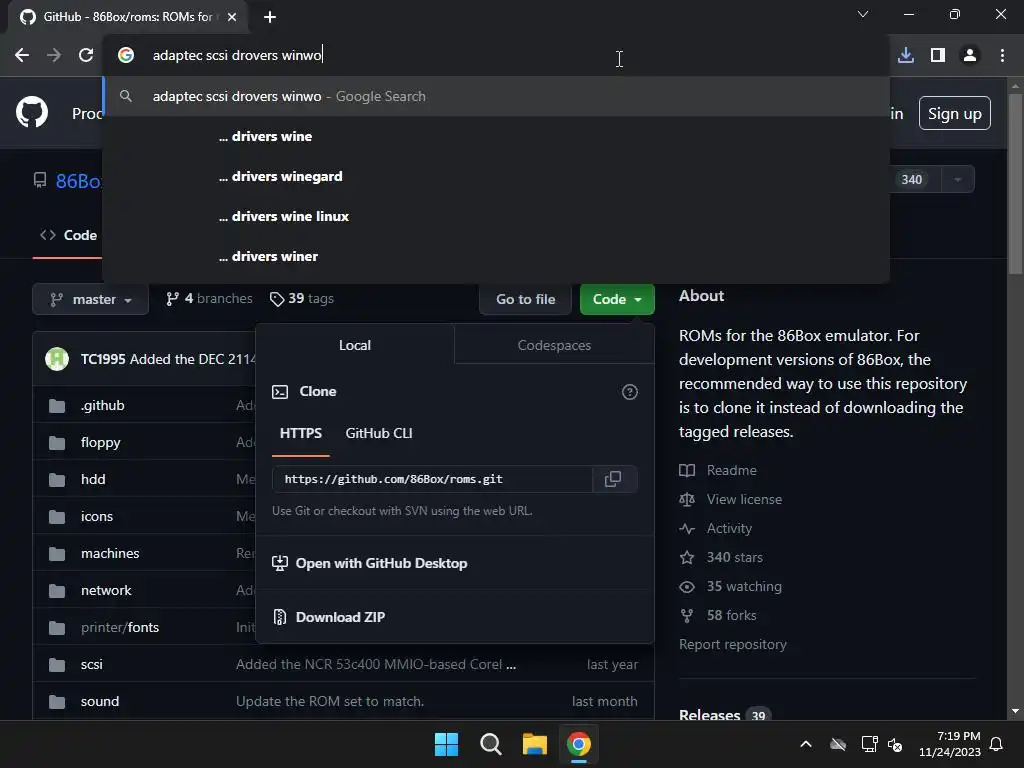Click the hdd folder icon
The width and height of the screenshot is (1024, 768).
(x=57, y=480)
